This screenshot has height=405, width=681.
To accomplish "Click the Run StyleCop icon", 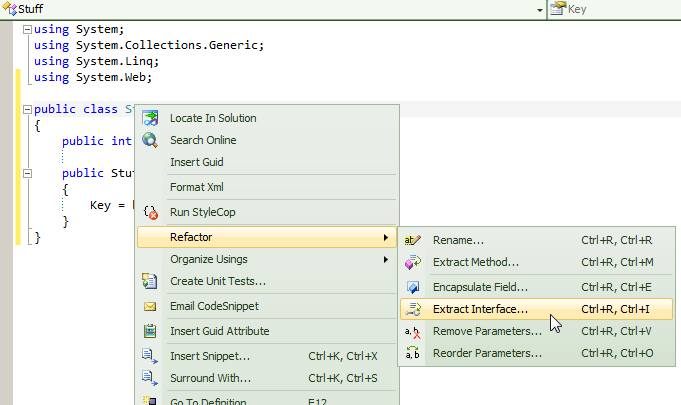I will [x=150, y=212].
